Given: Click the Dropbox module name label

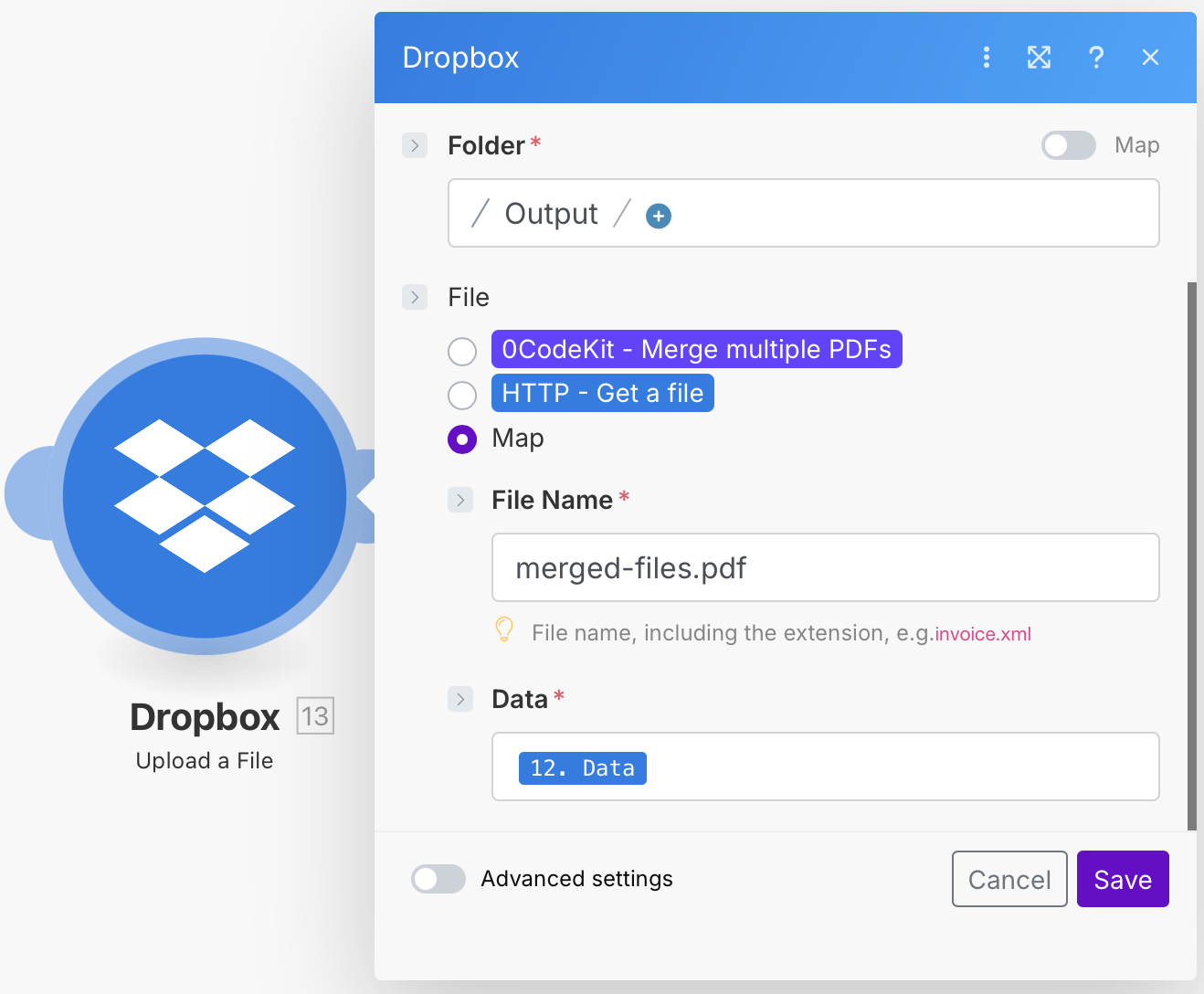Looking at the screenshot, I should [x=205, y=717].
